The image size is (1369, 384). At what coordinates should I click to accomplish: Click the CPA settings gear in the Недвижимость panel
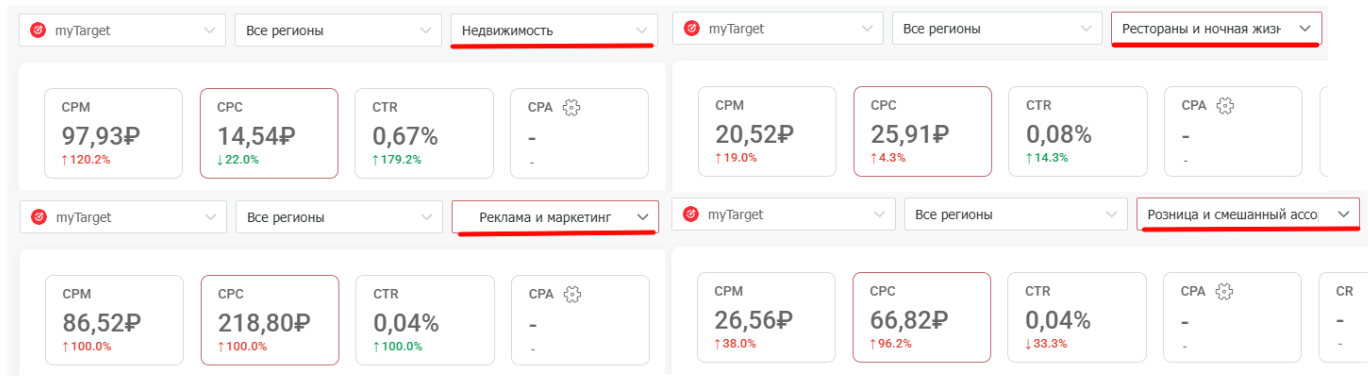pyautogui.click(x=572, y=108)
